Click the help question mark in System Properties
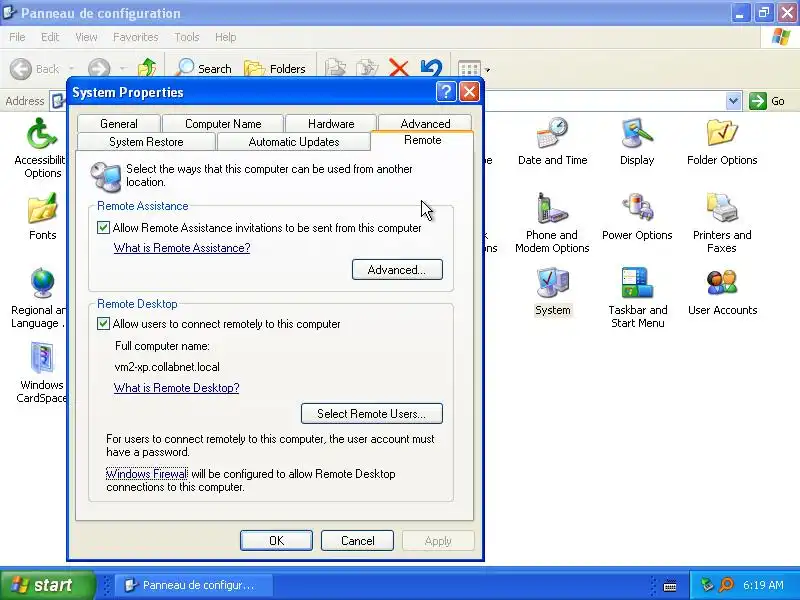The width and height of the screenshot is (800, 600). pos(446,92)
